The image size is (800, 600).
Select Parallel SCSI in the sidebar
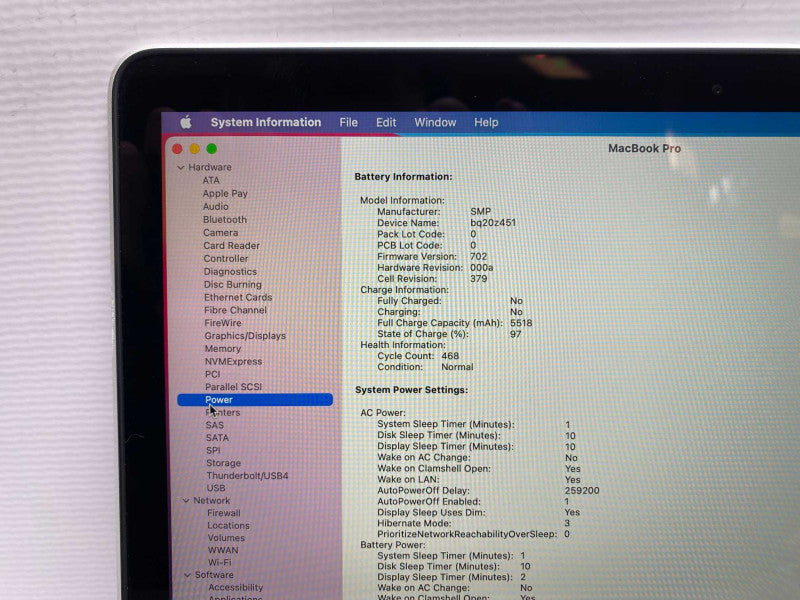click(233, 387)
